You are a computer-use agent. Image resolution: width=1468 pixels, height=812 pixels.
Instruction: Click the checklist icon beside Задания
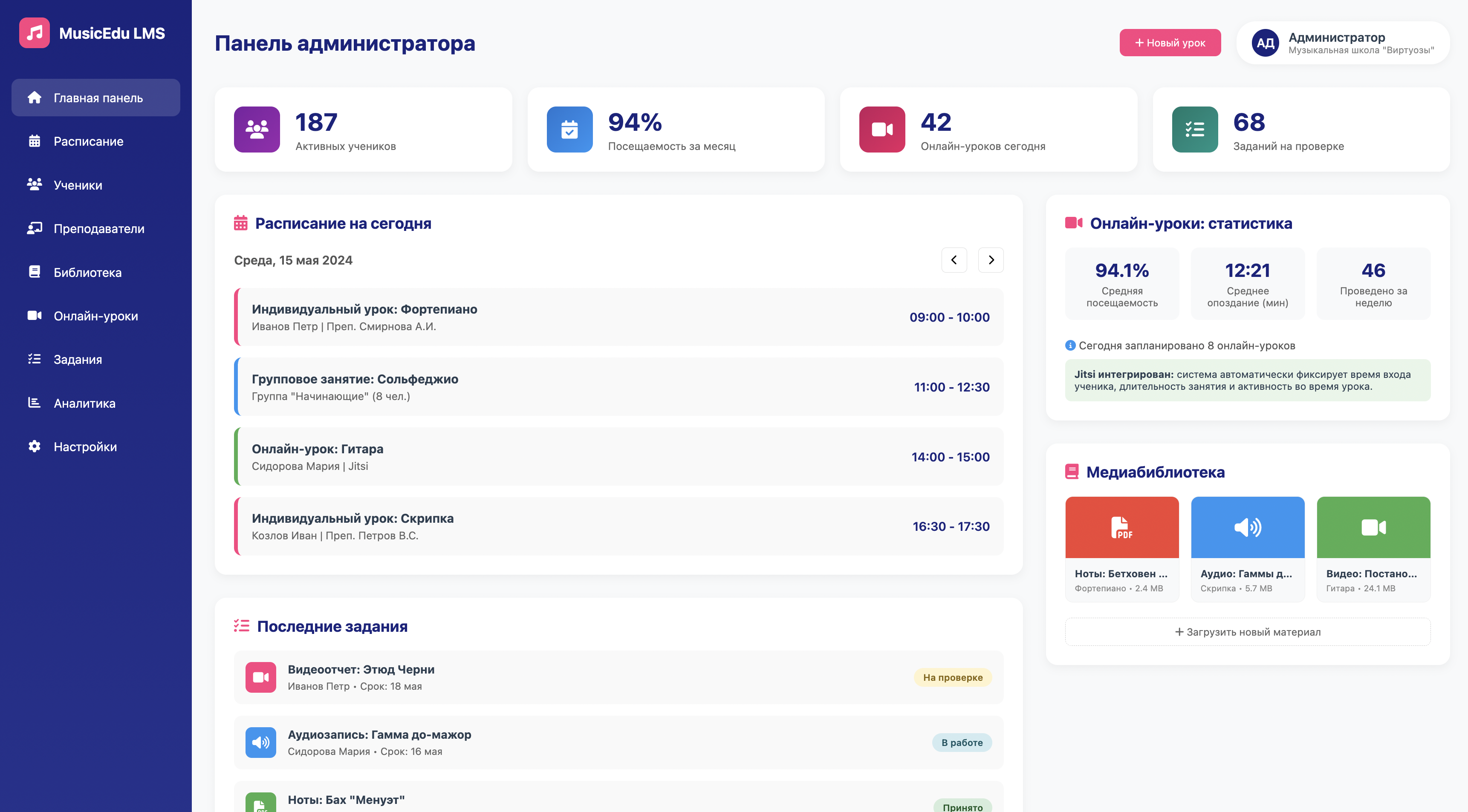tap(34, 359)
